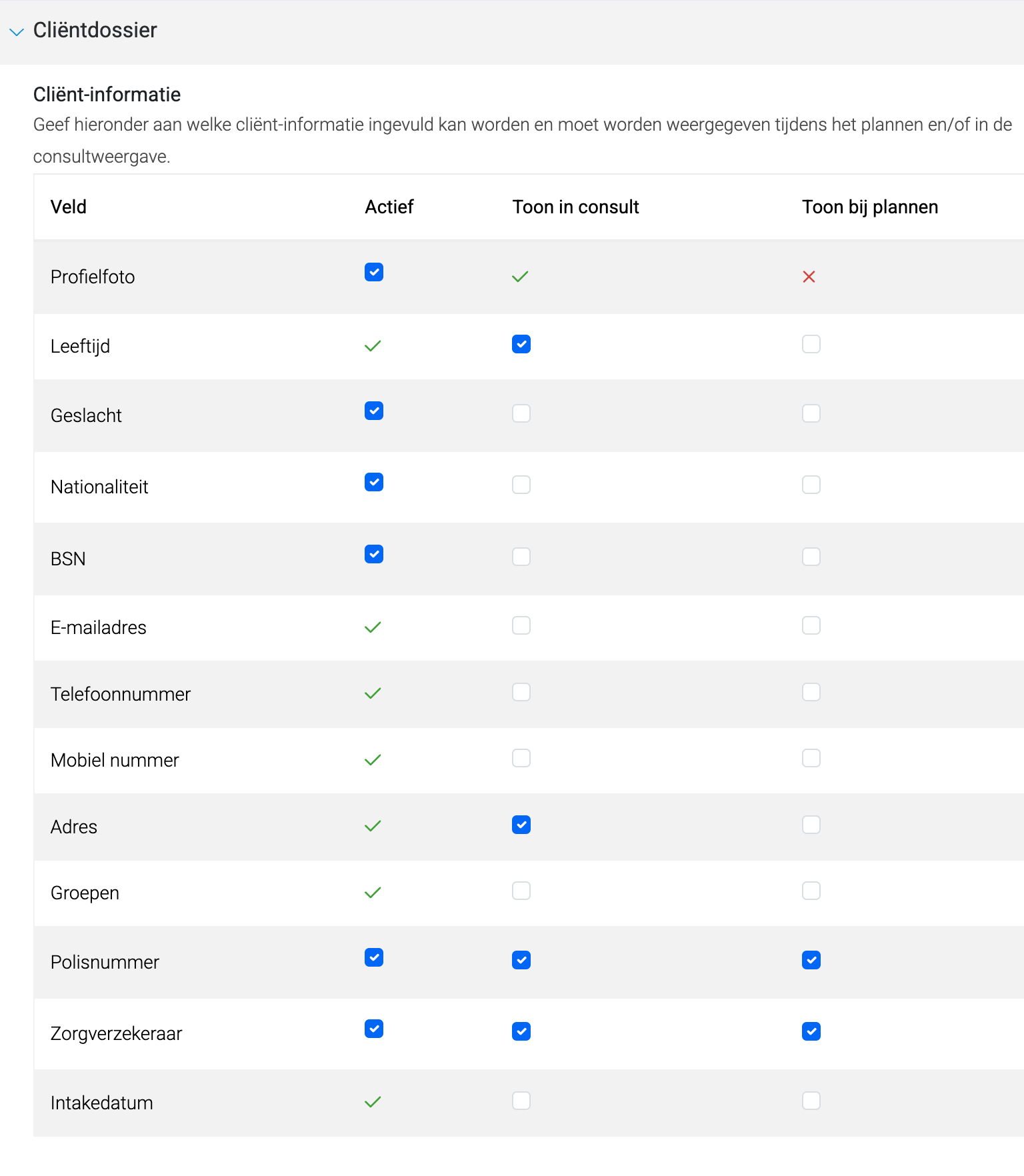Image resolution: width=1024 pixels, height=1176 pixels.
Task: Click green Actief checkmark for Telefoonnummer
Action: (x=373, y=693)
